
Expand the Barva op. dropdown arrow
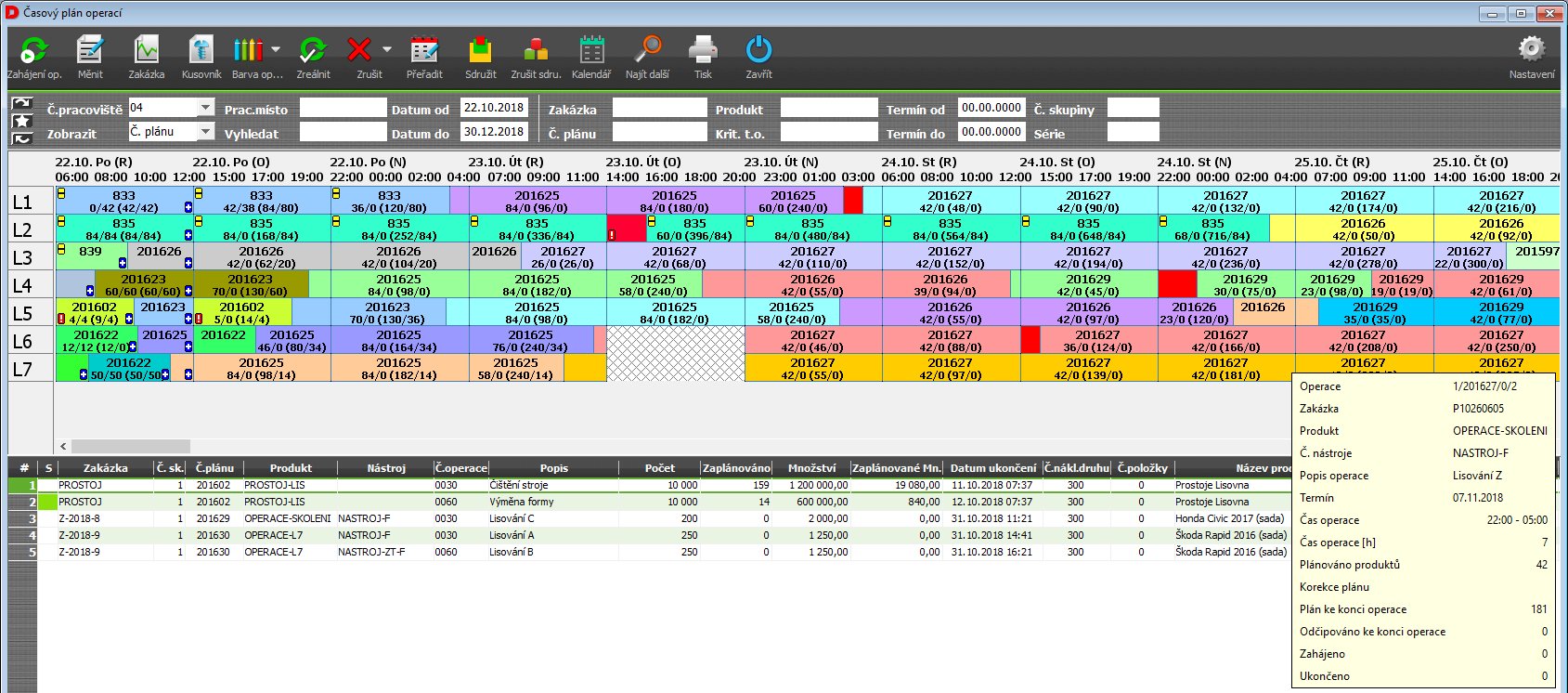pos(276,49)
